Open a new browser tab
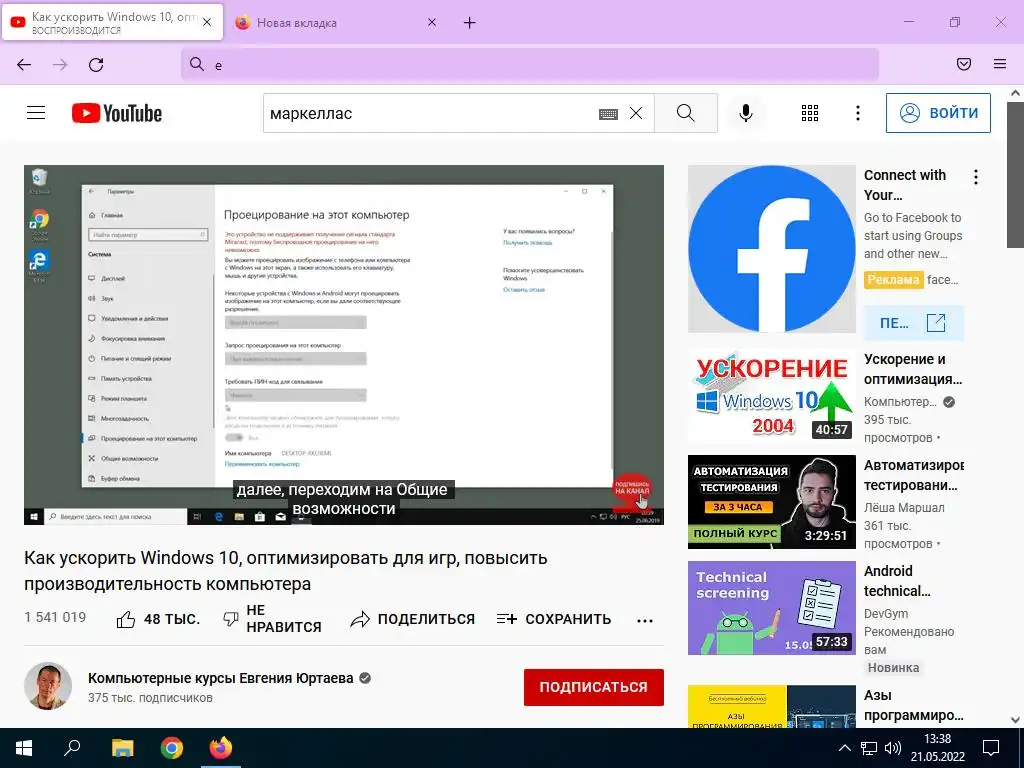 pos(470,23)
